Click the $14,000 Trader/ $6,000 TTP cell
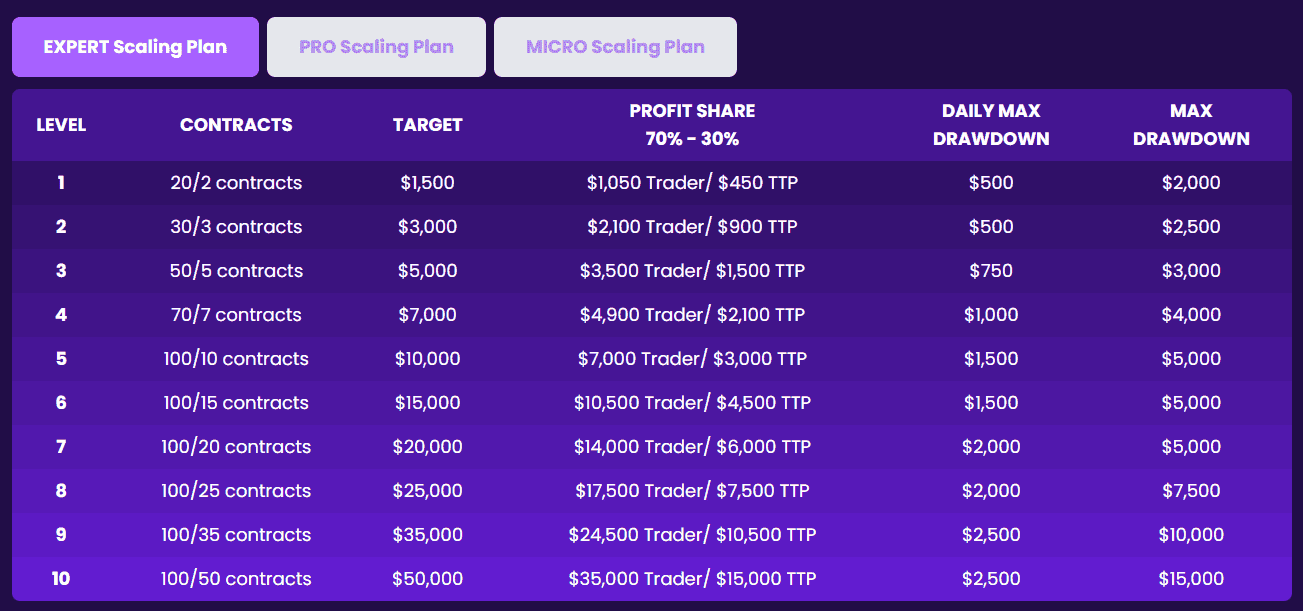Viewport: 1303px width, 611px height. tap(692, 447)
